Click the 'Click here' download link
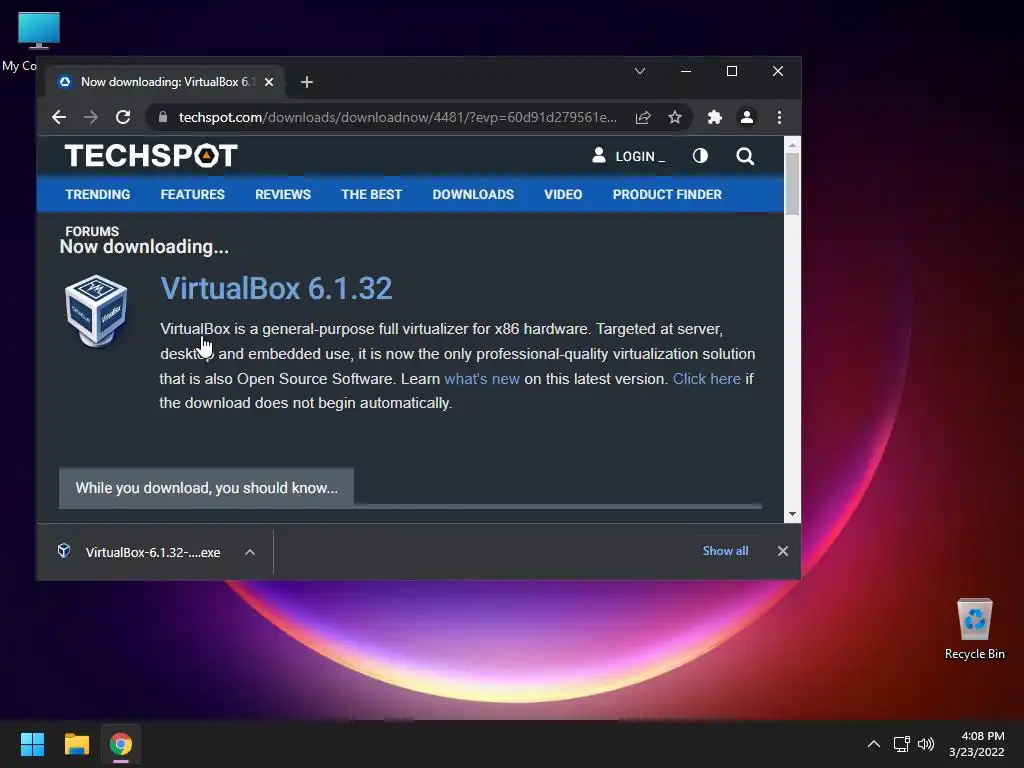The width and height of the screenshot is (1024, 768). tap(707, 379)
